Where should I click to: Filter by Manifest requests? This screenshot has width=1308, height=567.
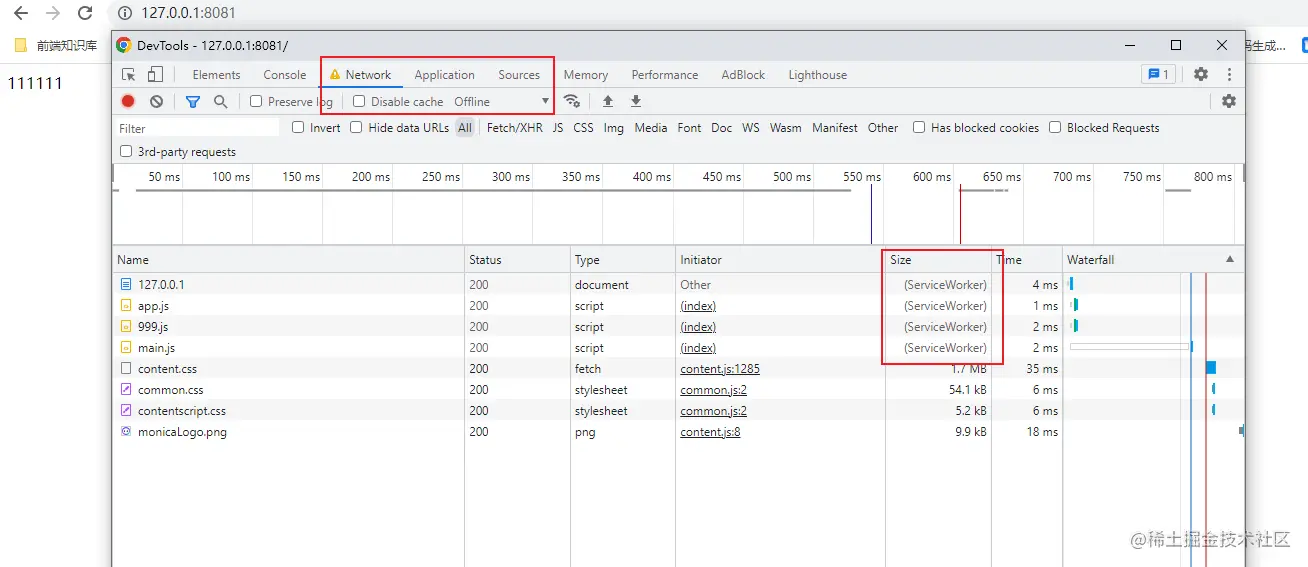point(835,128)
